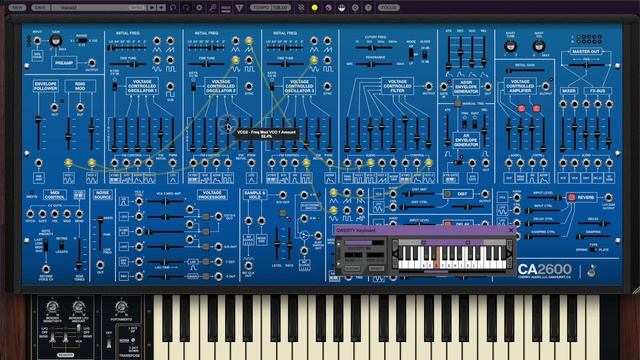Click the Ring Mod out jack

80,107
